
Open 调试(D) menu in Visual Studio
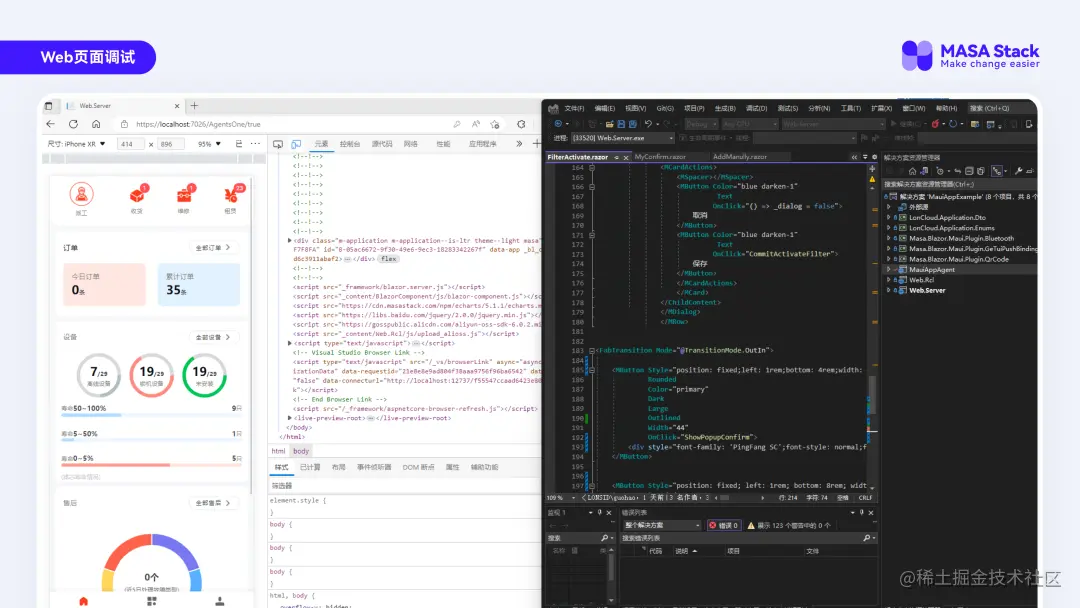pyautogui.click(x=756, y=108)
